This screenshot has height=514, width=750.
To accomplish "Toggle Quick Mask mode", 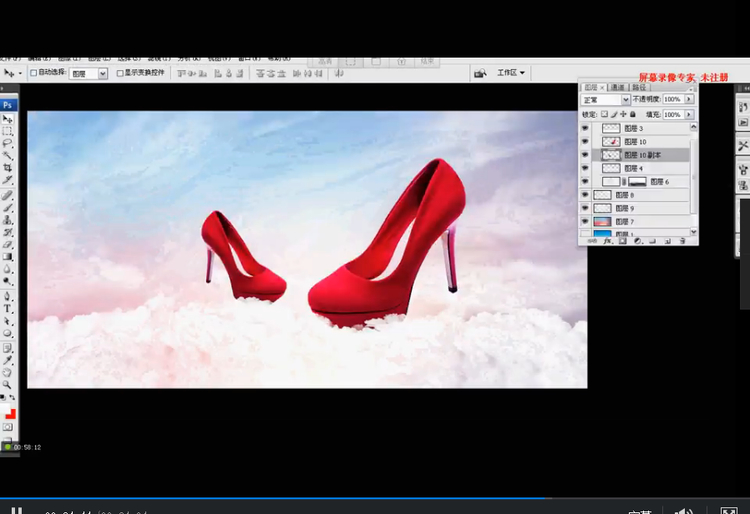I will pyautogui.click(x=7, y=427).
